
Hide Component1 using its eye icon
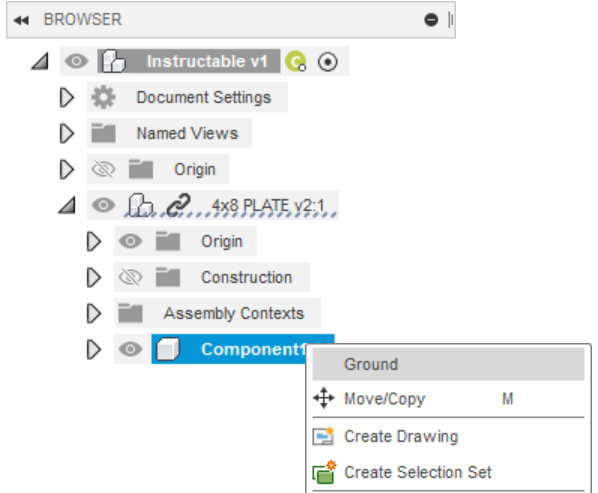click(x=130, y=349)
